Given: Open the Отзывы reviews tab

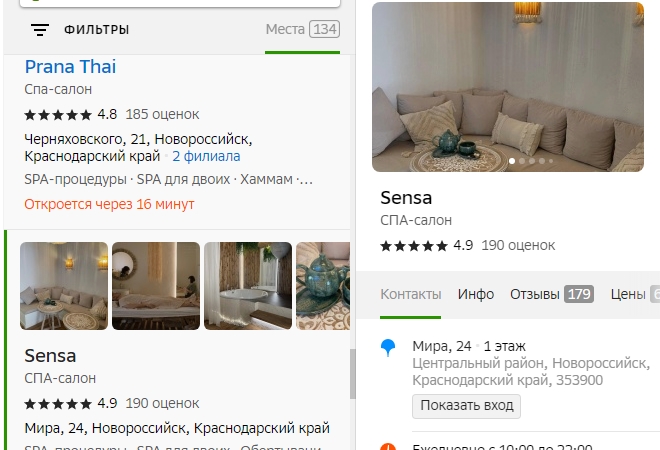Looking at the screenshot, I should tap(552, 294).
